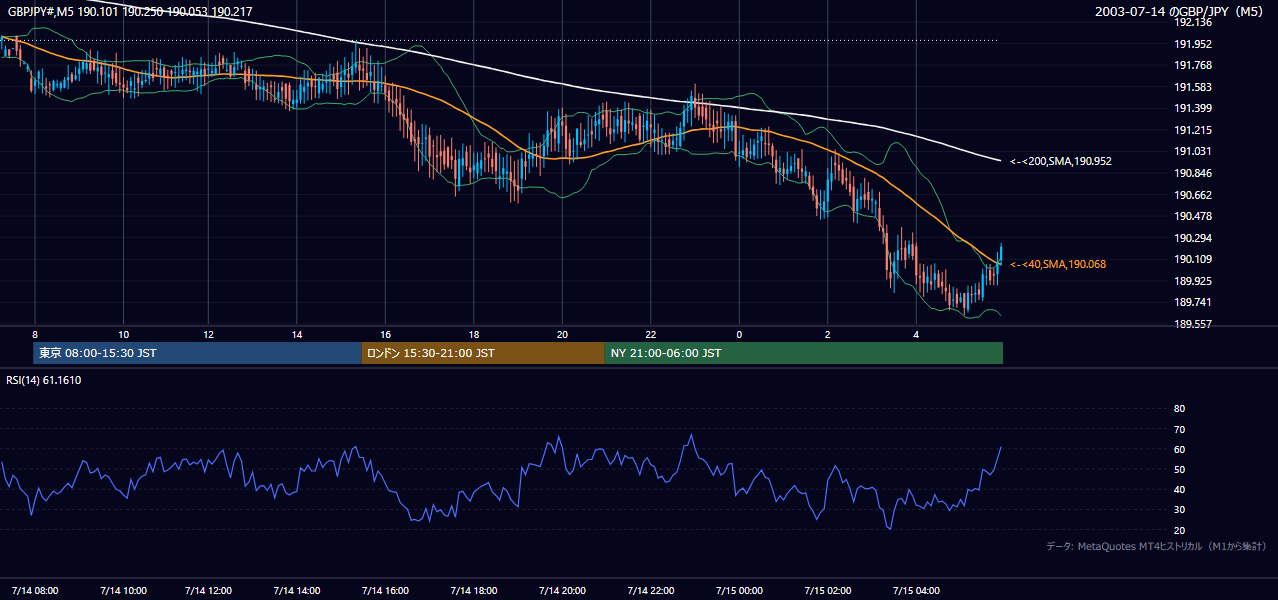This screenshot has width=1278, height=600.
Task: Click the 2003-07-14 GBP/JPY (M5) title
Action: tap(1180, 11)
